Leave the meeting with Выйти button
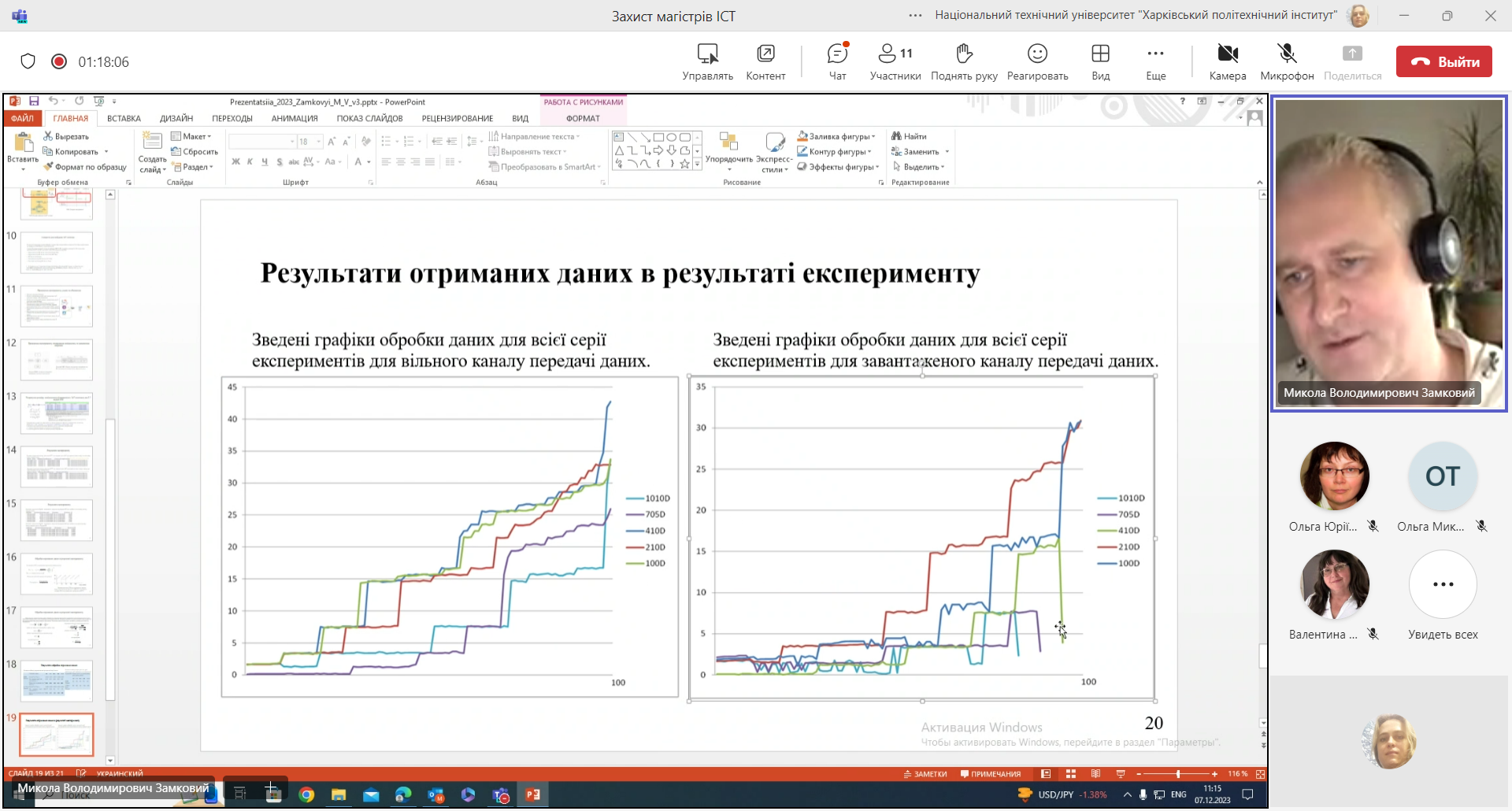The width and height of the screenshot is (1512, 811). point(1443,61)
